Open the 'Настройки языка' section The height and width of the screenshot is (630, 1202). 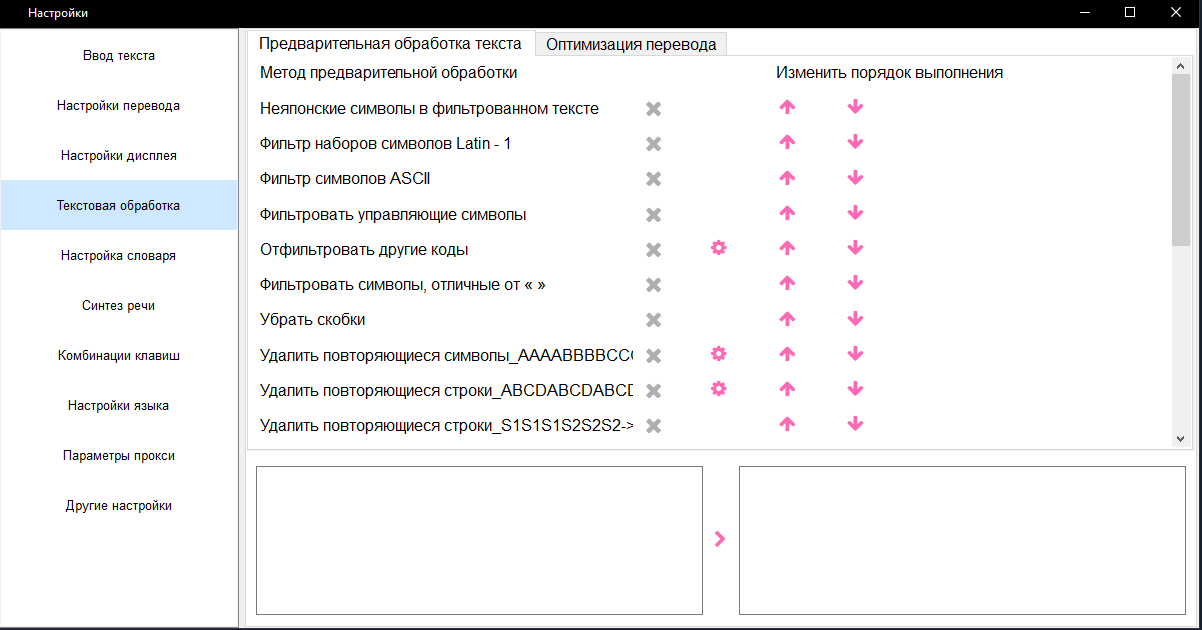coord(119,406)
